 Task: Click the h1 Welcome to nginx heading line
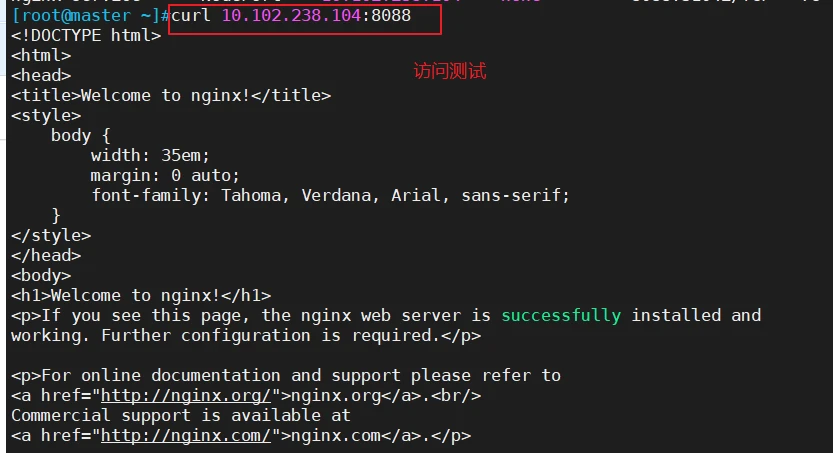coord(141,295)
